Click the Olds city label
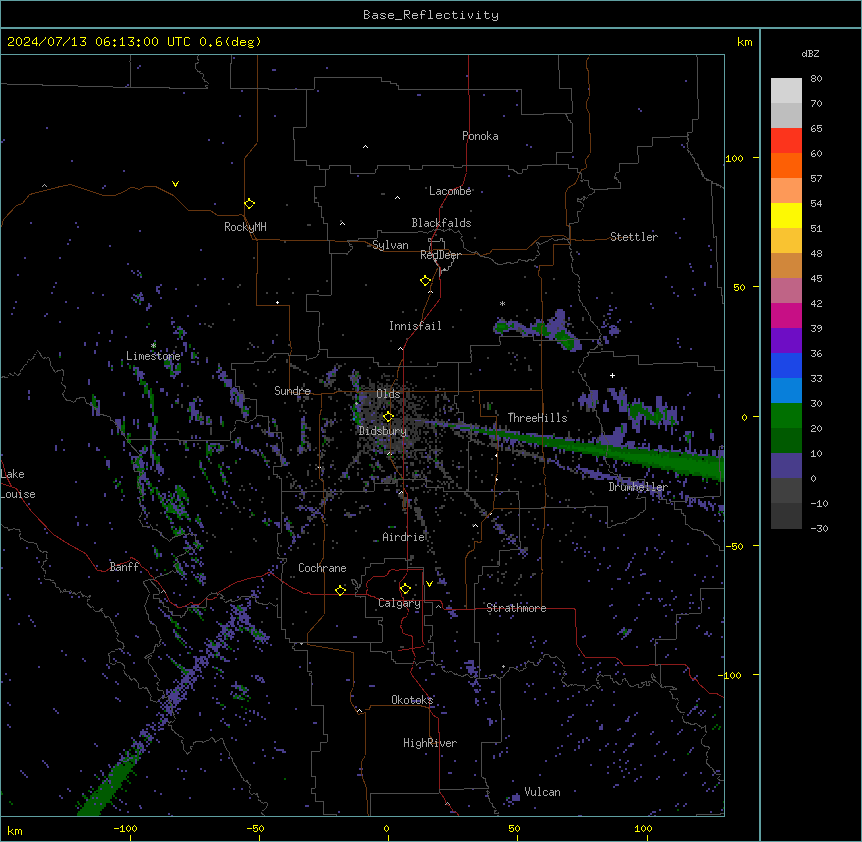The width and height of the screenshot is (862, 842). click(388, 394)
